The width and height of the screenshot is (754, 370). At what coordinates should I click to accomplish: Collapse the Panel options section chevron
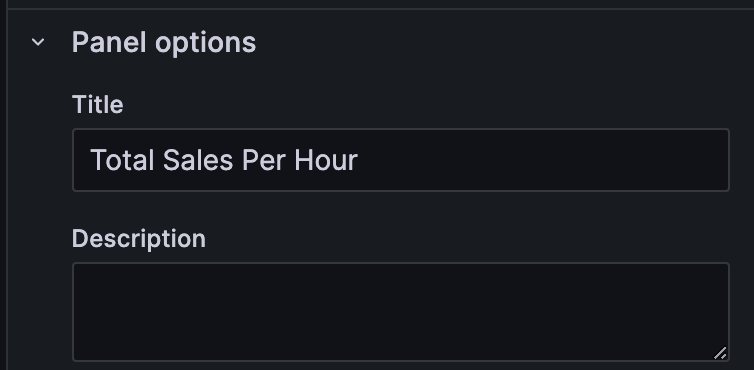pos(38,42)
